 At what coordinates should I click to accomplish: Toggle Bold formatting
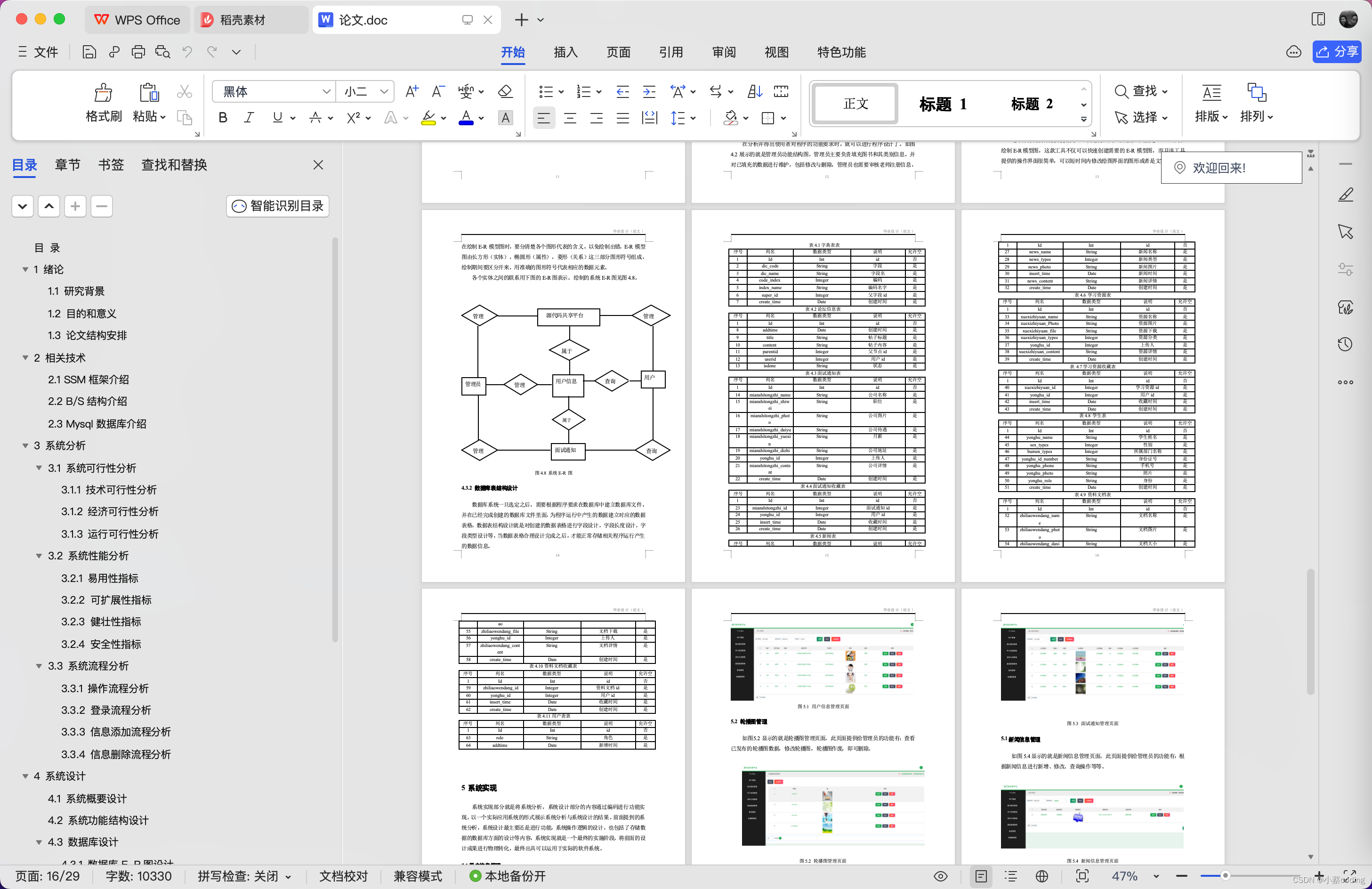tap(223, 118)
